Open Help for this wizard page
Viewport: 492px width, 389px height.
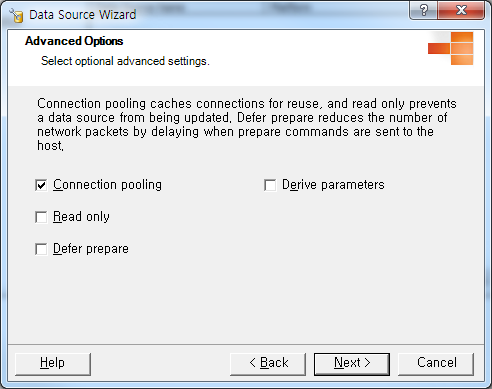click(53, 364)
